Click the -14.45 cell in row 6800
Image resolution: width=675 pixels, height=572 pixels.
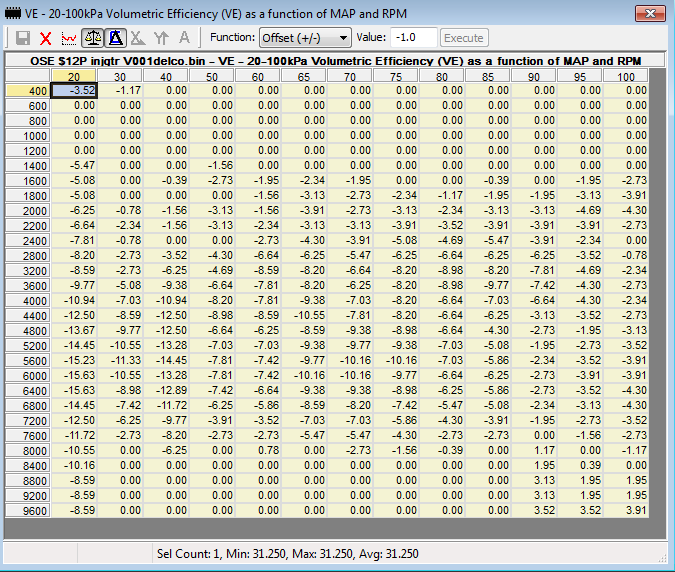pyautogui.click(x=74, y=405)
